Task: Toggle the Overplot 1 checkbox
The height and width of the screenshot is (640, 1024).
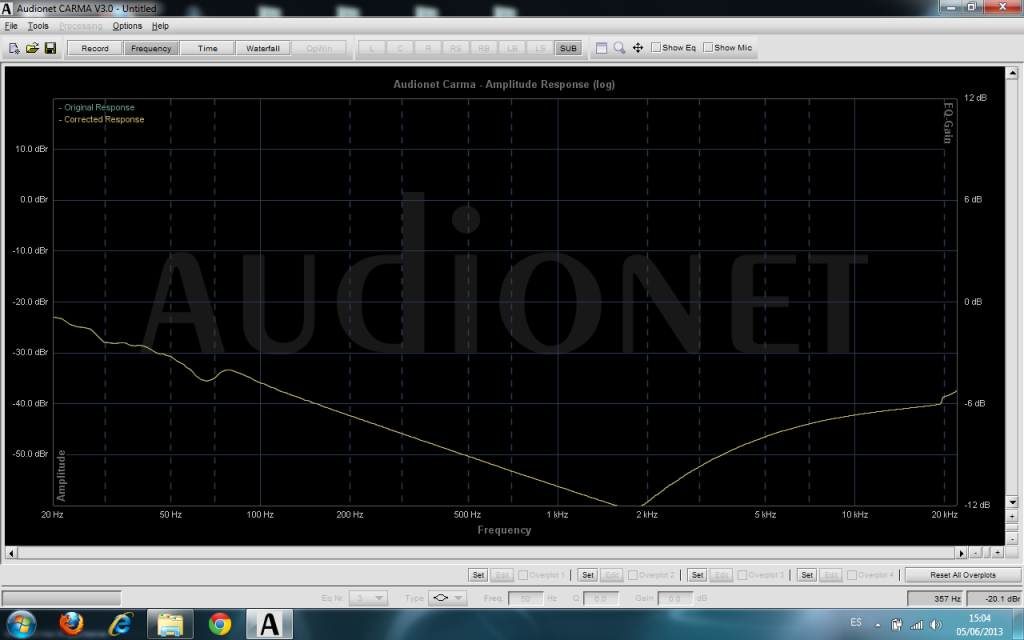Action: pyautogui.click(x=523, y=575)
